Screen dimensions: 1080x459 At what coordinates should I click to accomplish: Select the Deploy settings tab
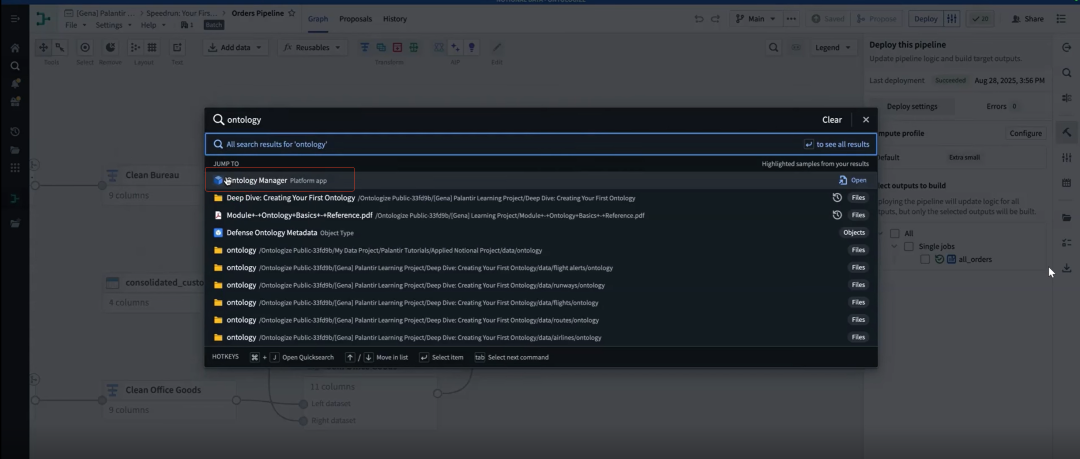pos(912,107)
